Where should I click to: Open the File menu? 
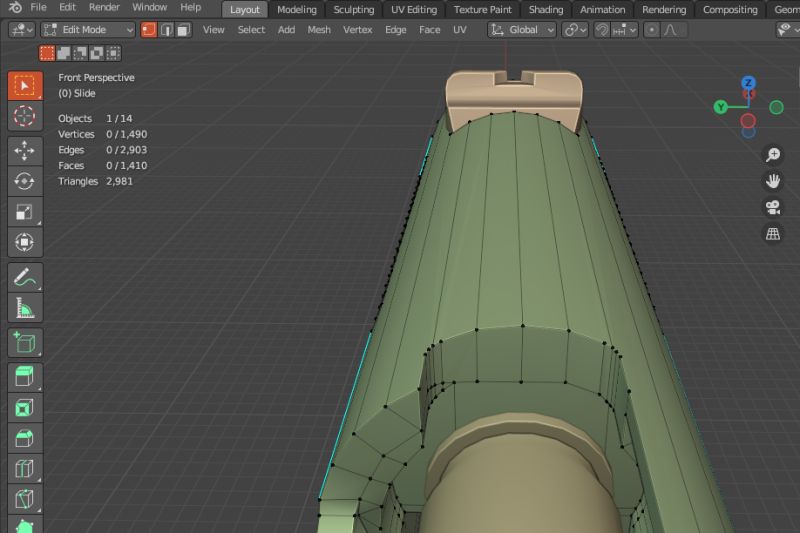click(x=38, y=7)
